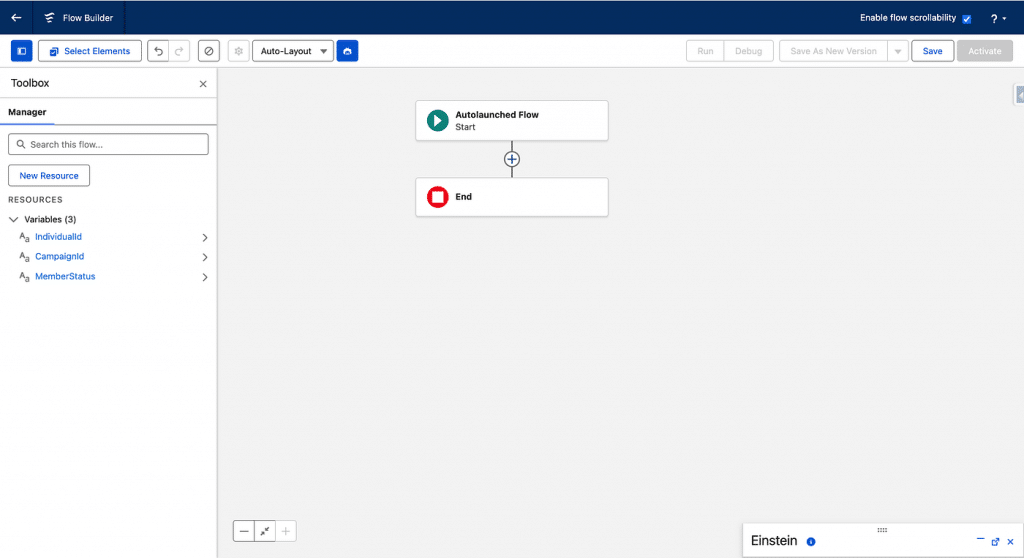Open the help question mark menu
This screenshot has height=558, width=1024.
pos(997,18)
